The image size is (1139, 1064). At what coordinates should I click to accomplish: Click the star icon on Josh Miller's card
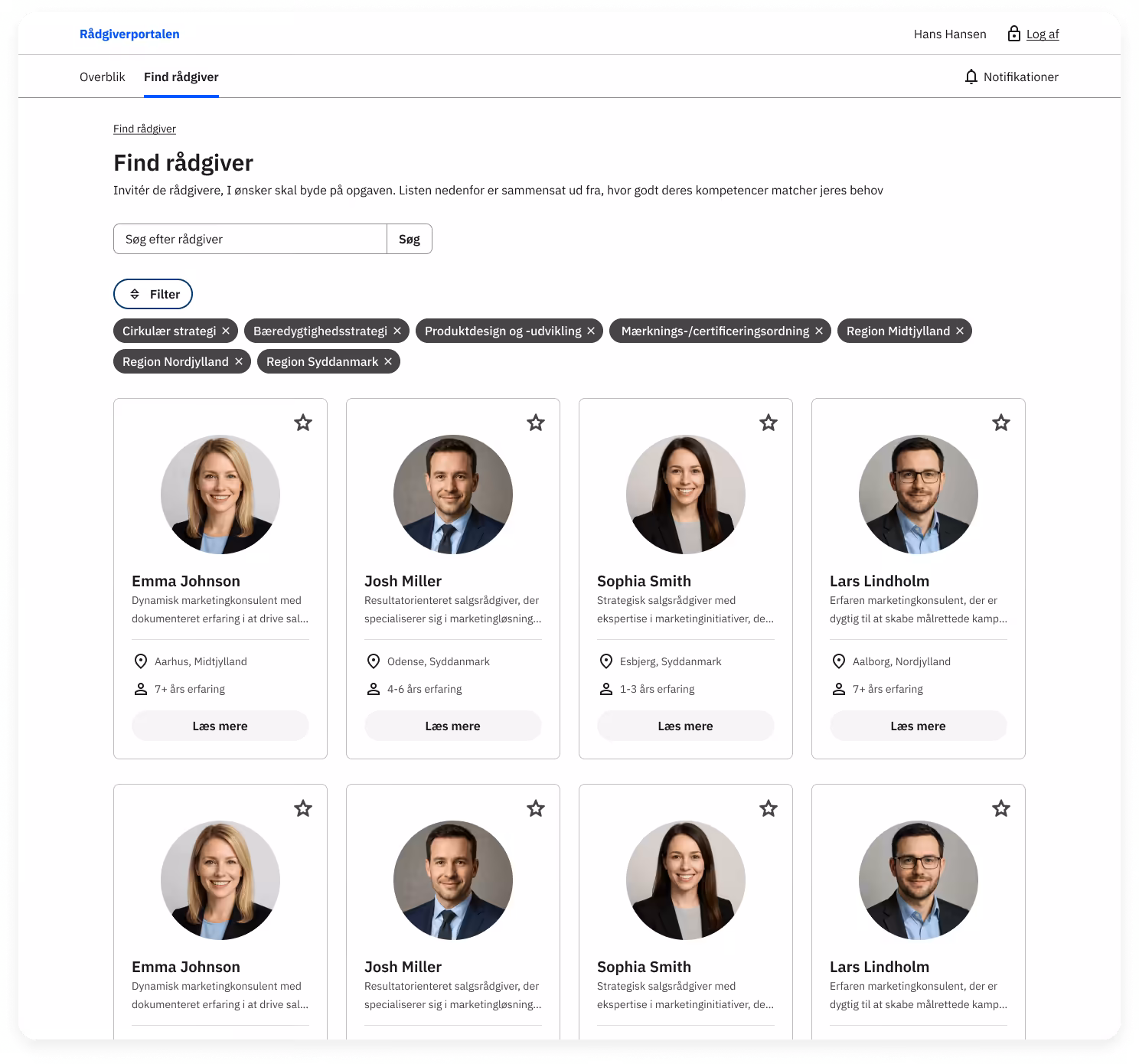coord(535,423)
